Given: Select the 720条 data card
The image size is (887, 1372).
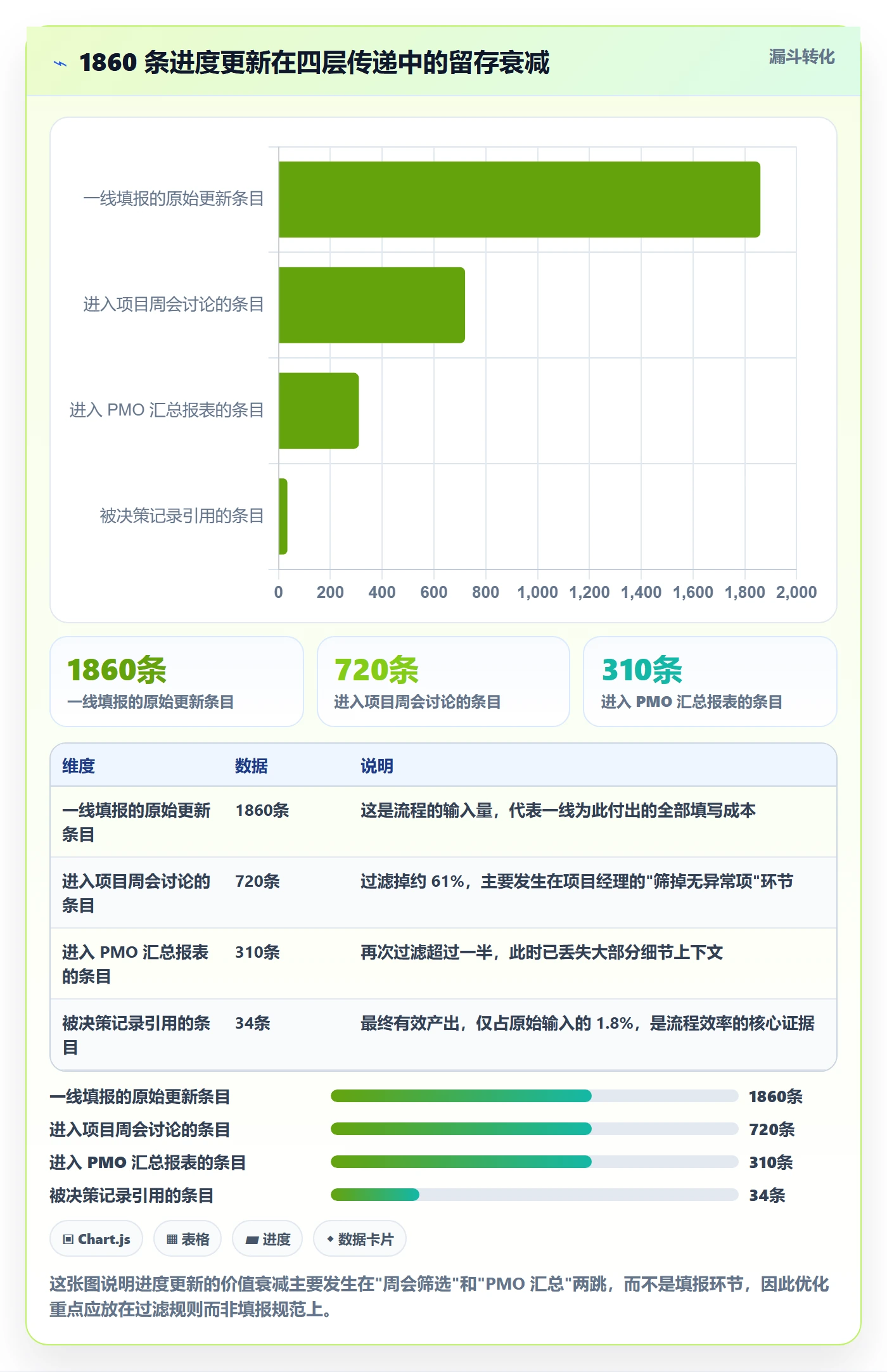Looking at the screenshot, I should (x=443, y=682).
